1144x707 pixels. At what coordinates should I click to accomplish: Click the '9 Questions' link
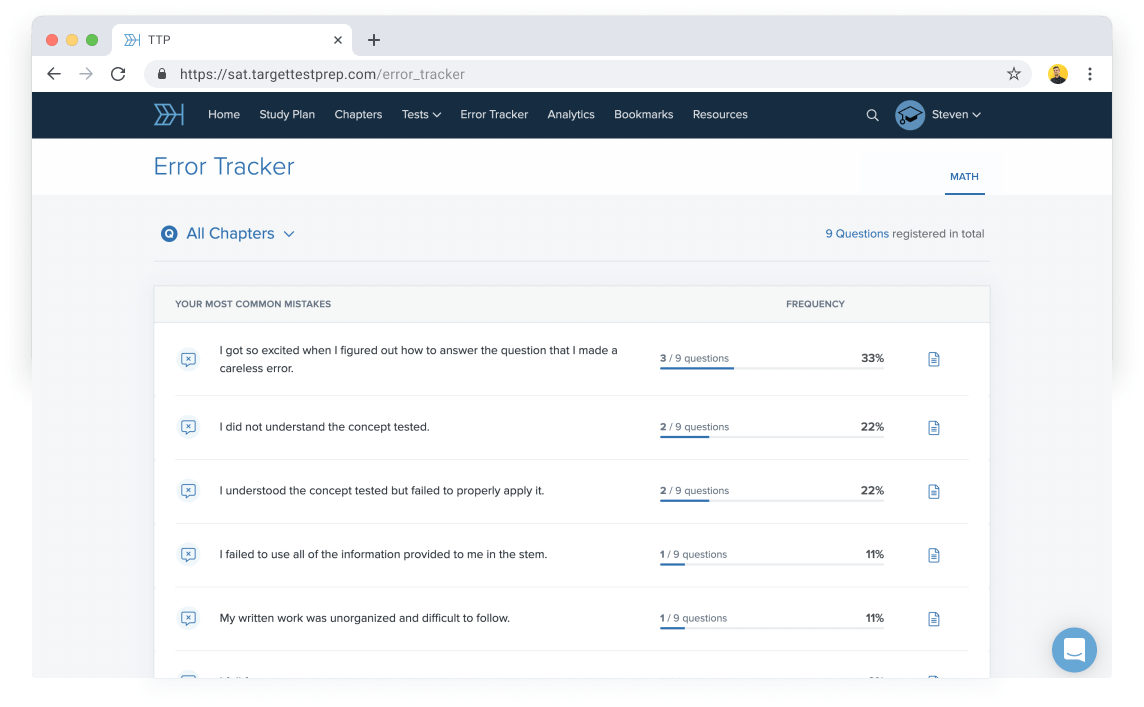click(856, 234)
